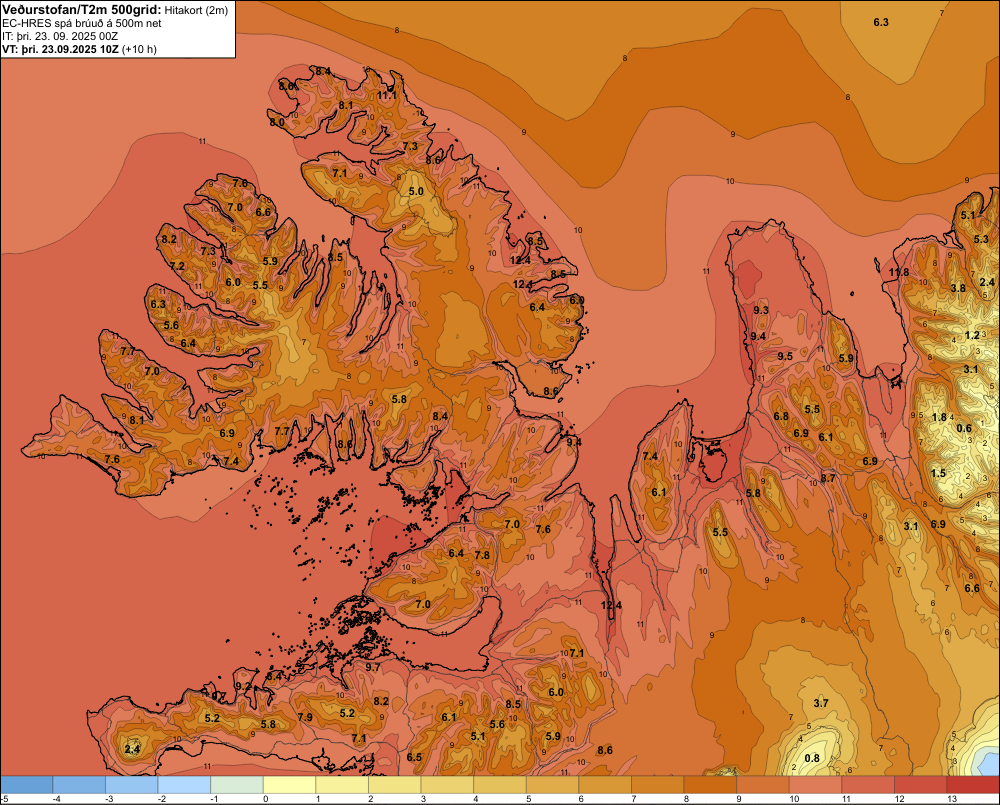Select the legend swatch between 11 and 12
The height and width of the screenshot is (805, 1000).
[868, 785]
